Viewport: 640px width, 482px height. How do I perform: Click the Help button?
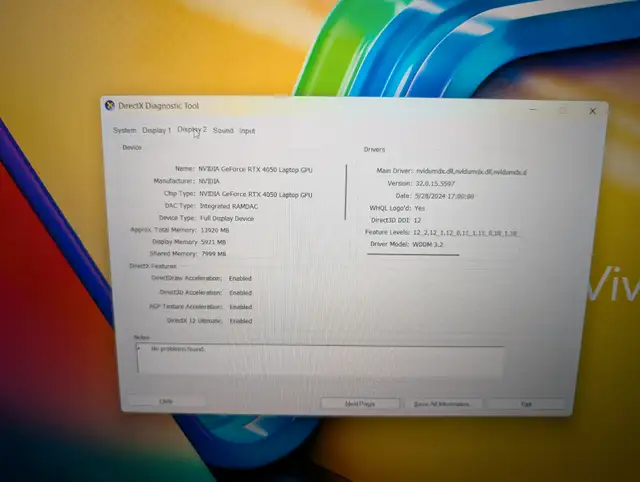[x=166, y=401]
